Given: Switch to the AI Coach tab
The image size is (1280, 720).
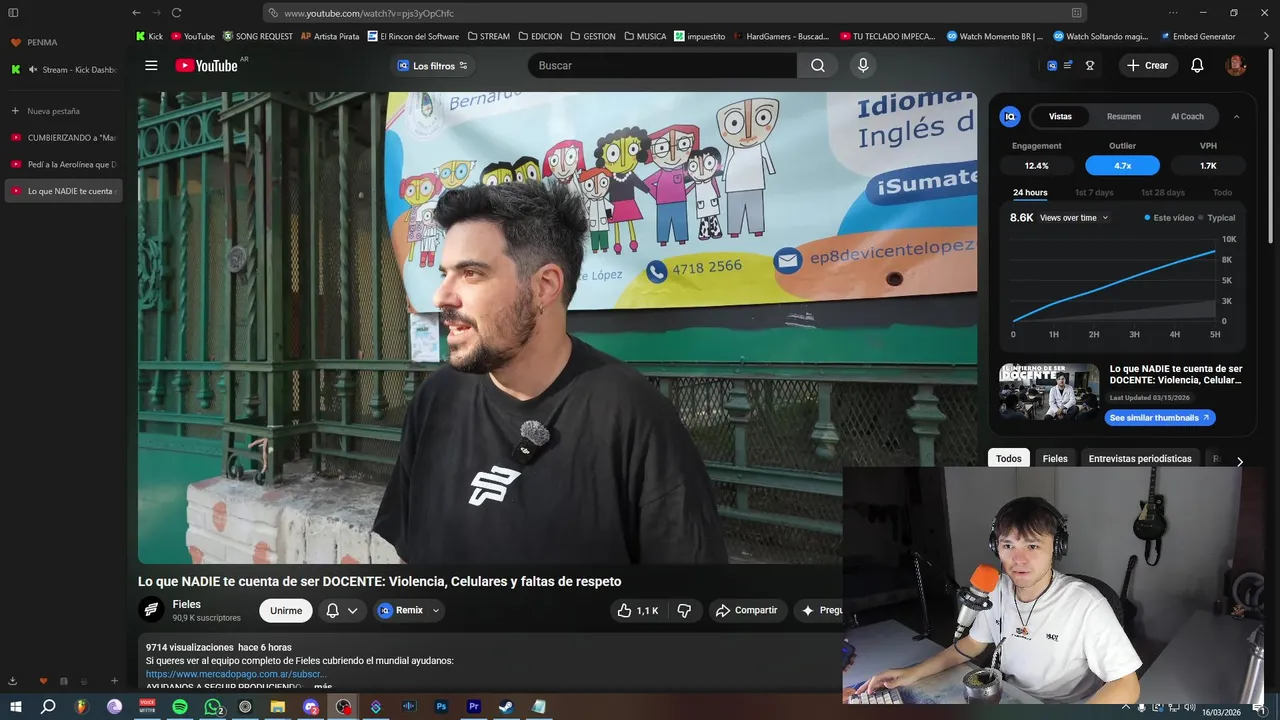Looking at the screenshot, I should (x=1187, y=117).
